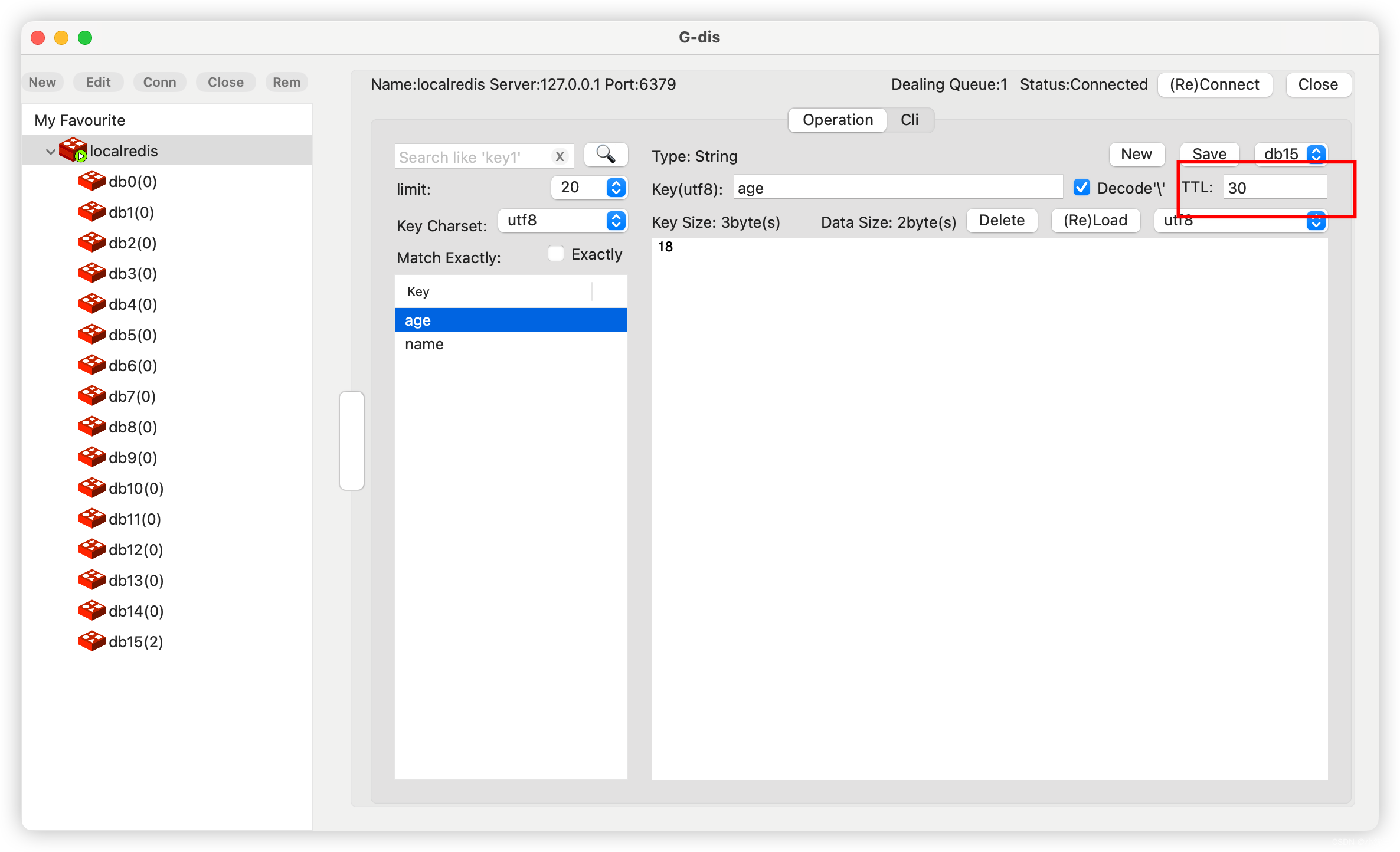Screen dimensions: 1400x852
Task: Select the db13(0) tree item label
Action: click(x=136, y=581)
